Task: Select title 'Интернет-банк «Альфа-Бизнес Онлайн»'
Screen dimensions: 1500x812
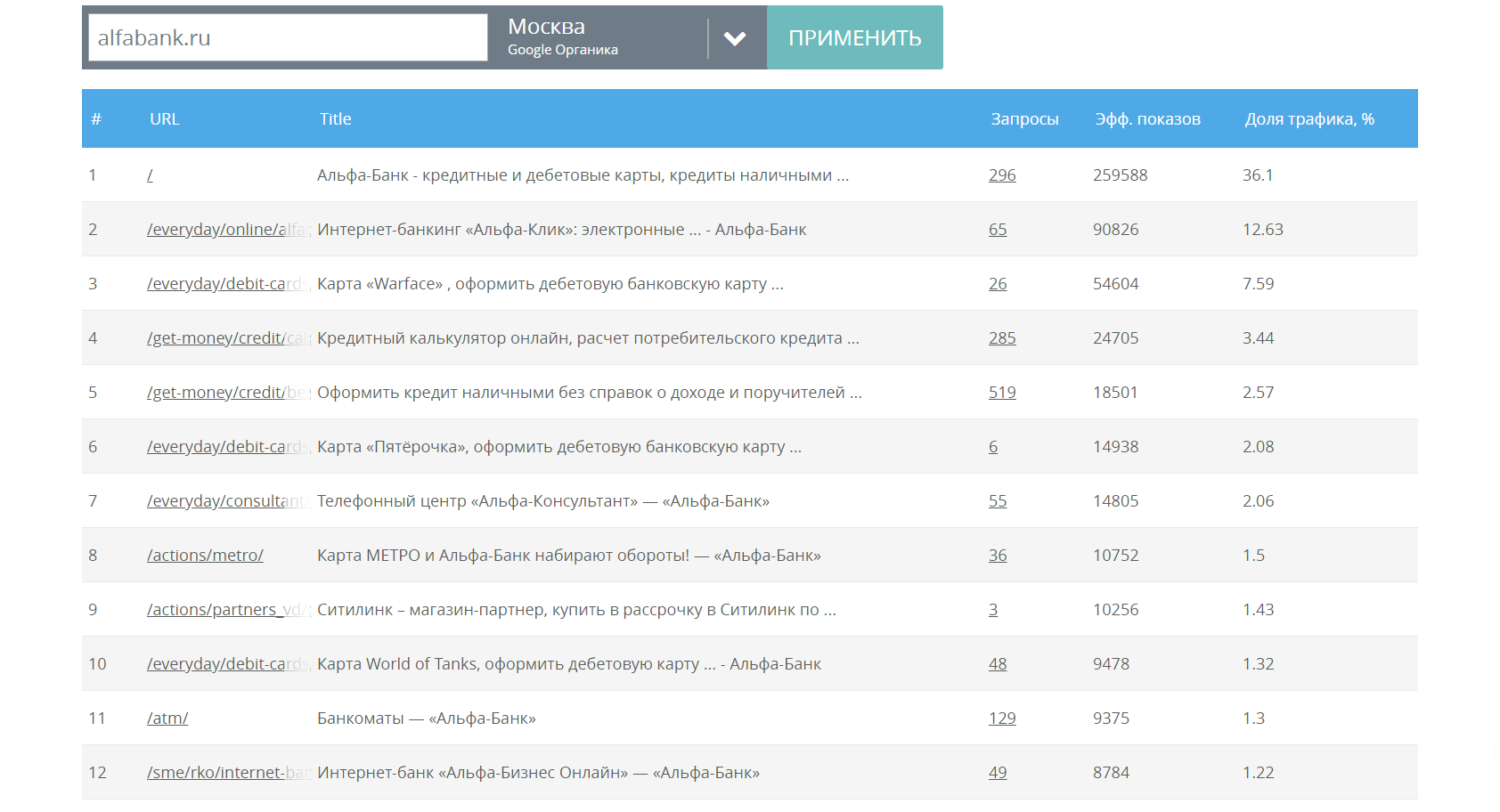Action: point(539,773)
